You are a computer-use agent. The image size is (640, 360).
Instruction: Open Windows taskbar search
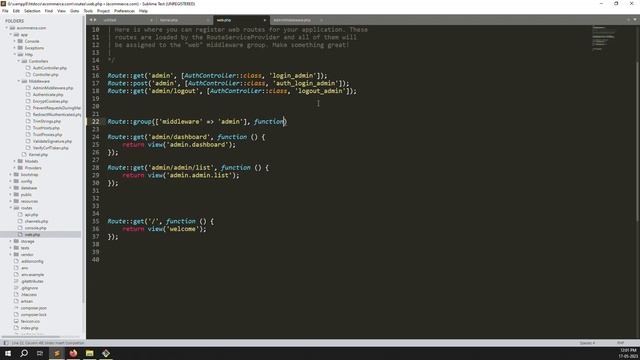[24, 353]
